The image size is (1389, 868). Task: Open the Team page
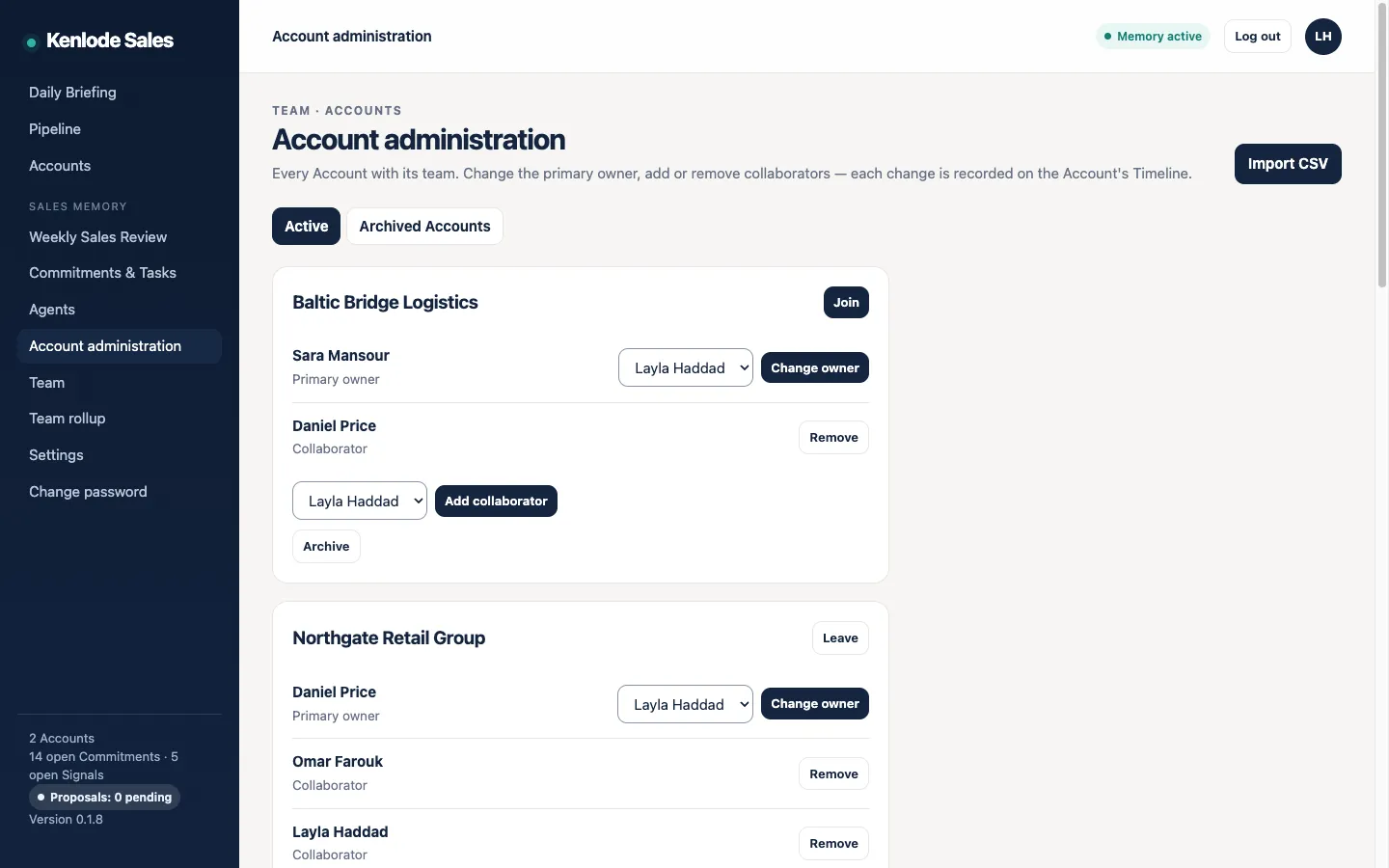click(x=120, y=383)
